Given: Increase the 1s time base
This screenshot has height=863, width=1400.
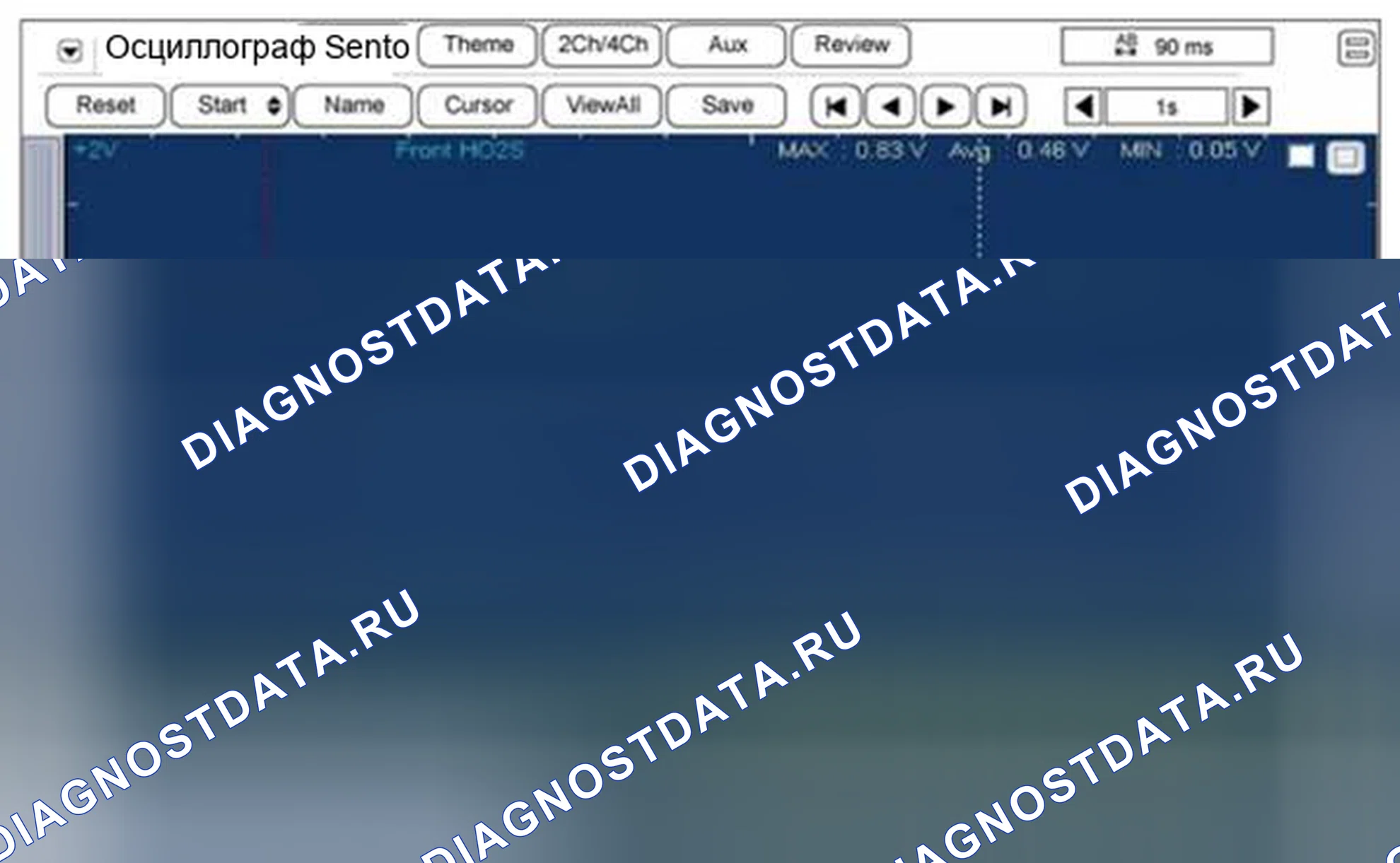Looking at the screenshot, I should click(1250, 107).
